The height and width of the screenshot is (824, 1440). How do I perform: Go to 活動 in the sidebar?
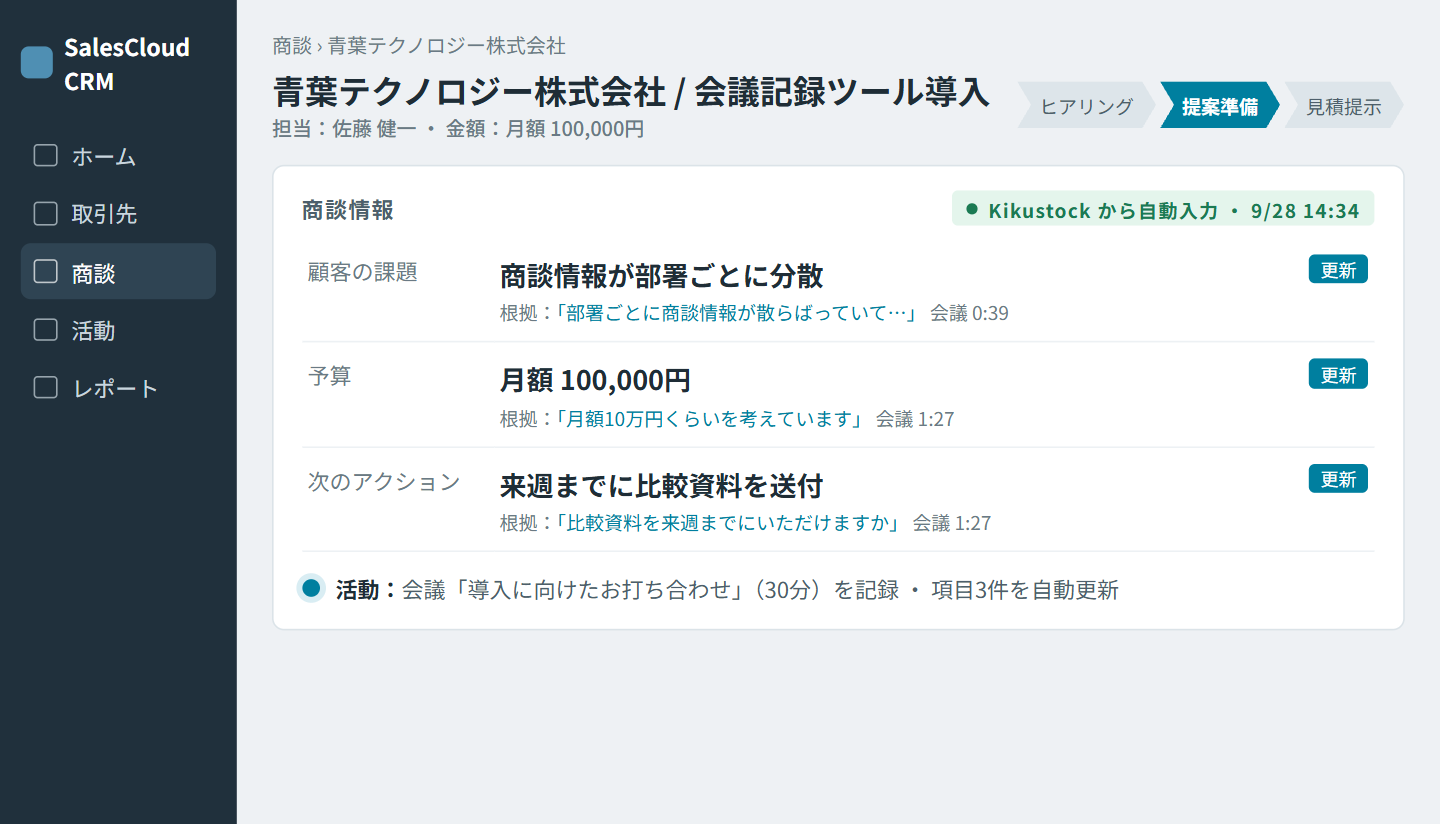tap(118, 330)
